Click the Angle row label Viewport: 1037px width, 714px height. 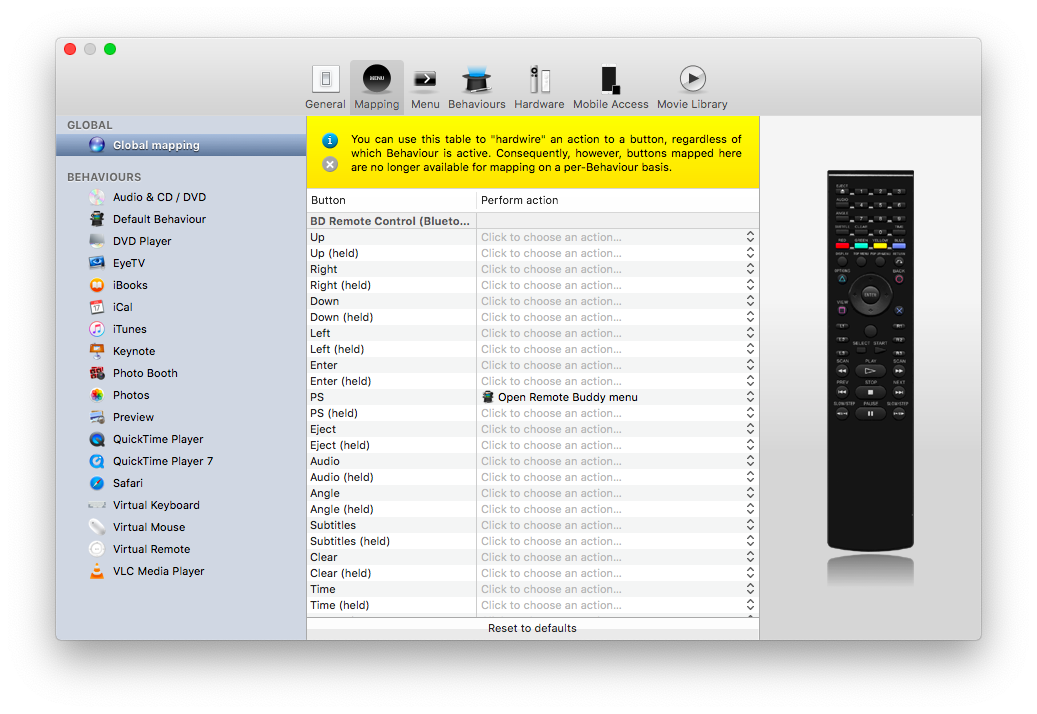tap(325, 493)
